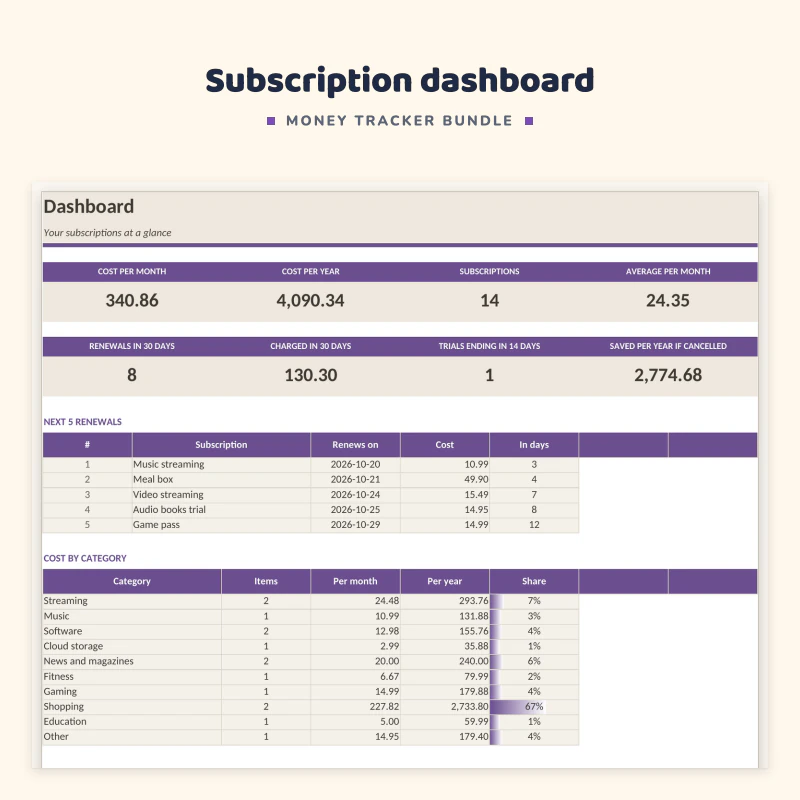Select the 59.99 Education per year value

444,721
